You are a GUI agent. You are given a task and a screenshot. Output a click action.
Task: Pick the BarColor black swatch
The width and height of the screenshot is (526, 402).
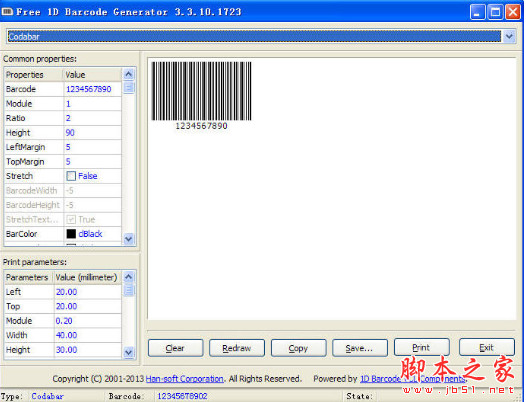click(x=71, y=234)
